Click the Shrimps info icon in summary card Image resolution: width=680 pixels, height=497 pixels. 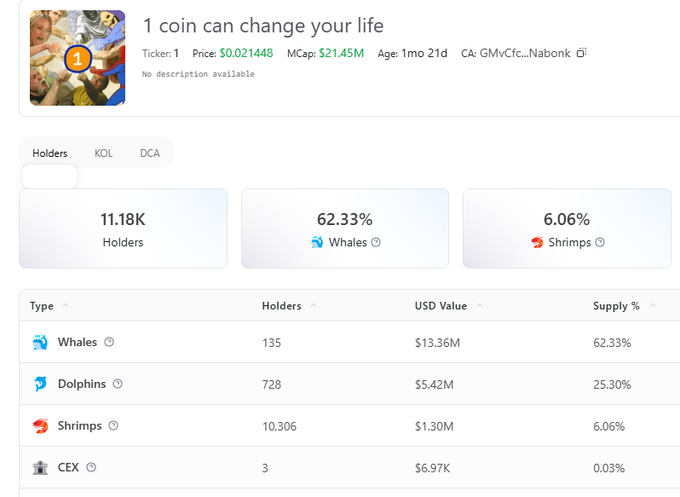[598, 242]
